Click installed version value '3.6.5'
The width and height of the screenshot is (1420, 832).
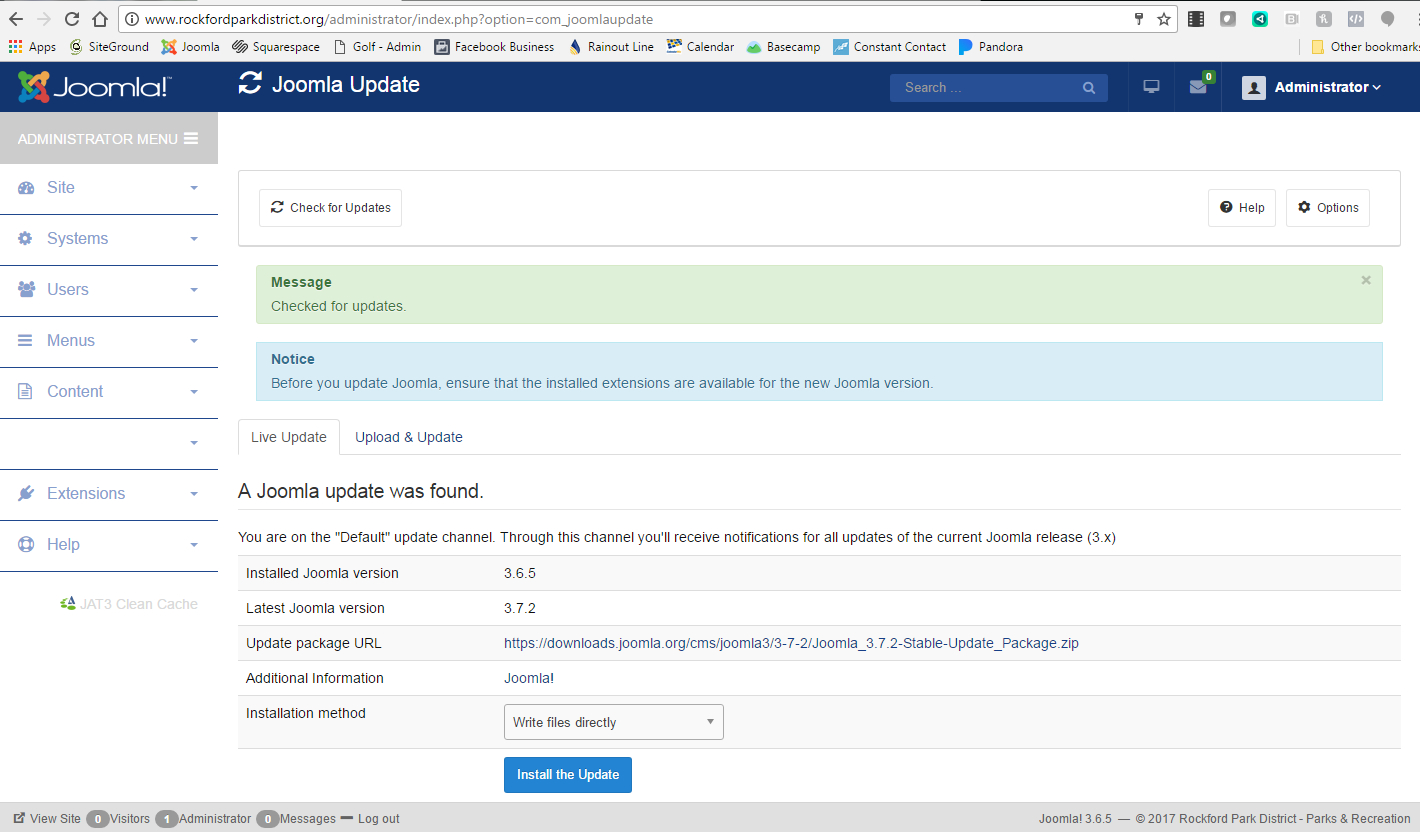[x=521, y=573]
